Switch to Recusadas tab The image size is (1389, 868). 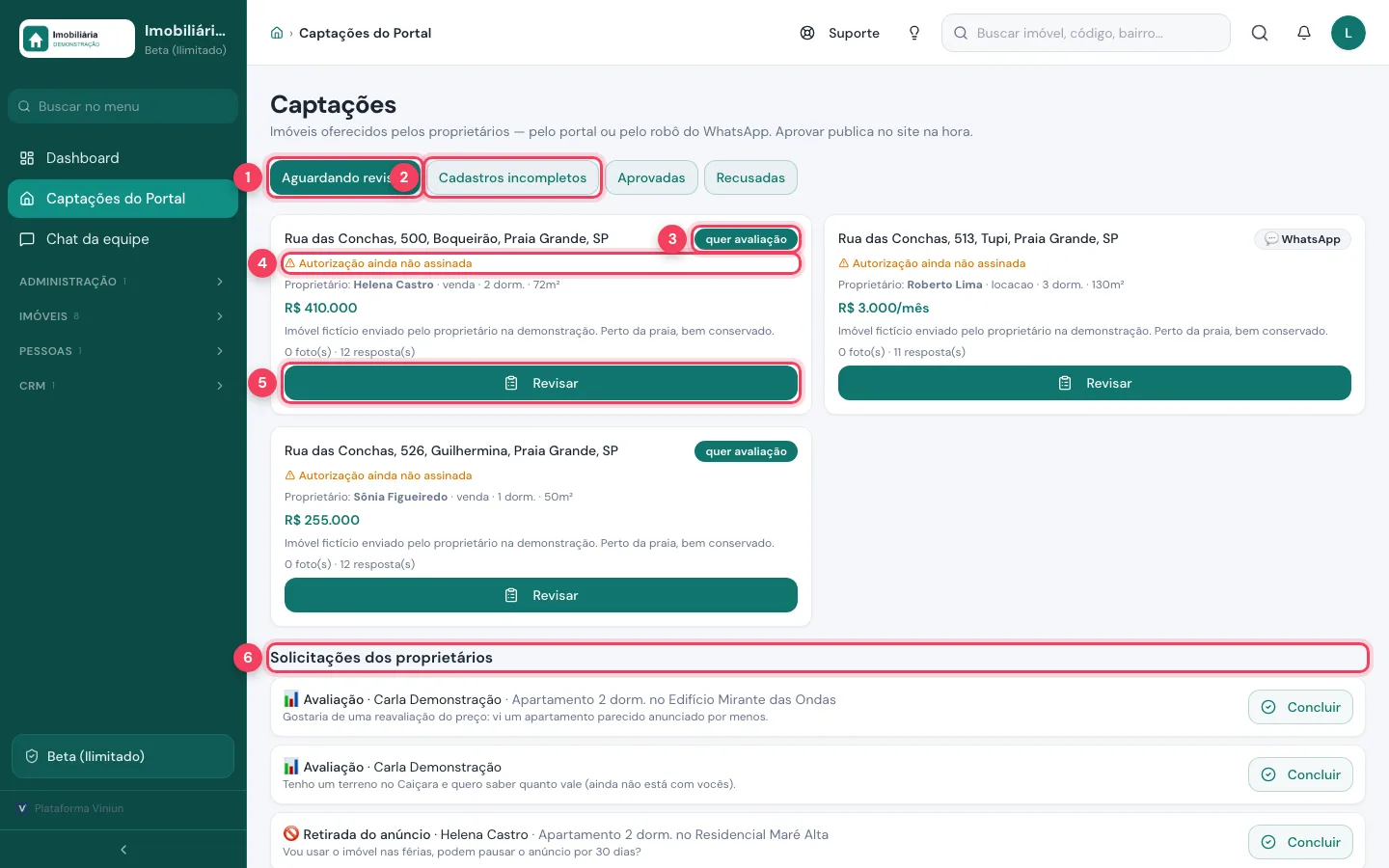point(750,177)
